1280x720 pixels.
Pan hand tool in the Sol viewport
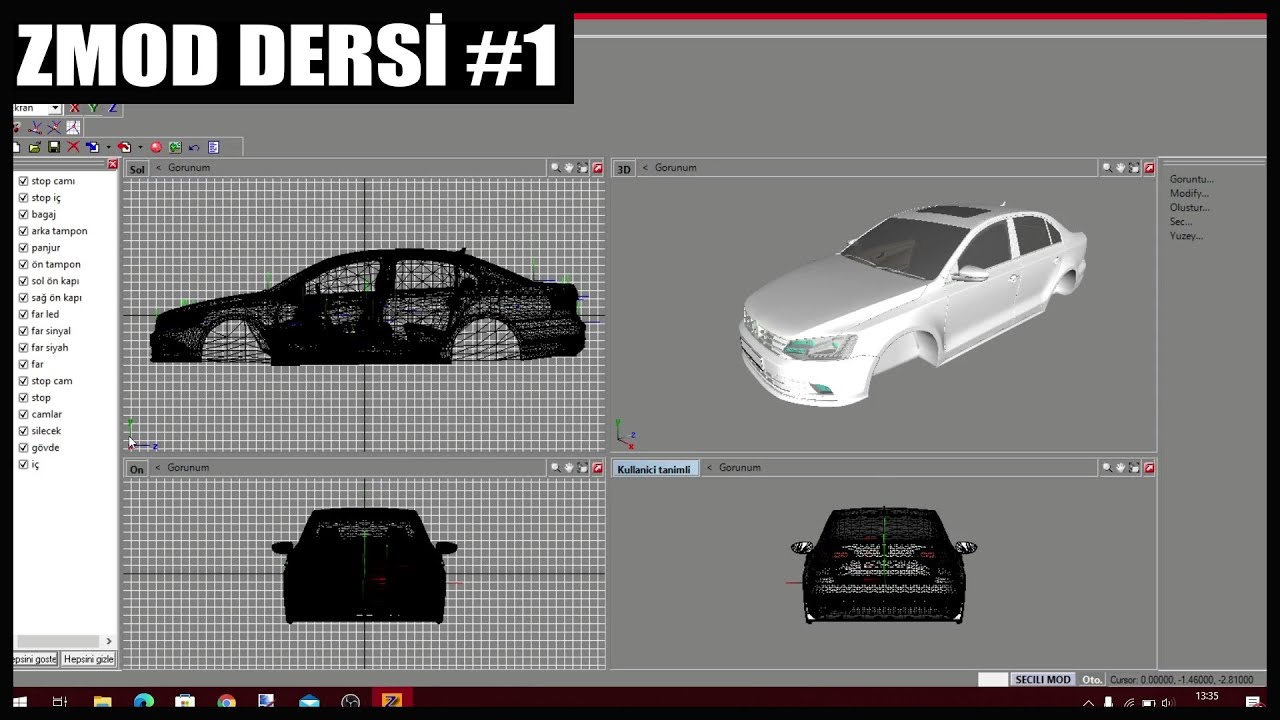[x=569, y=168]
